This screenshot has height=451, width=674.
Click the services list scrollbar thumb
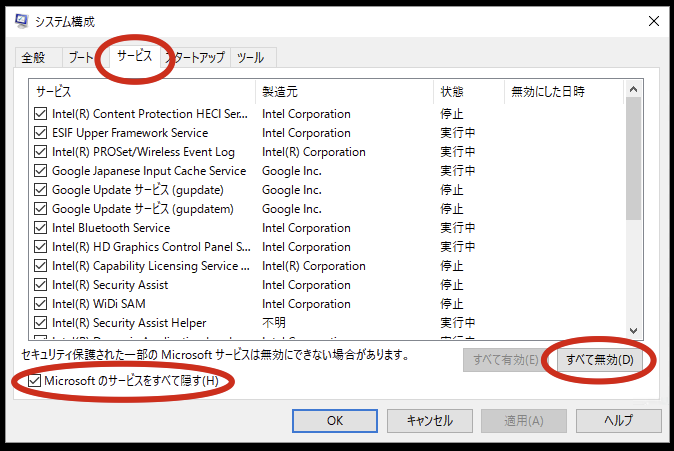pos(633,159)
